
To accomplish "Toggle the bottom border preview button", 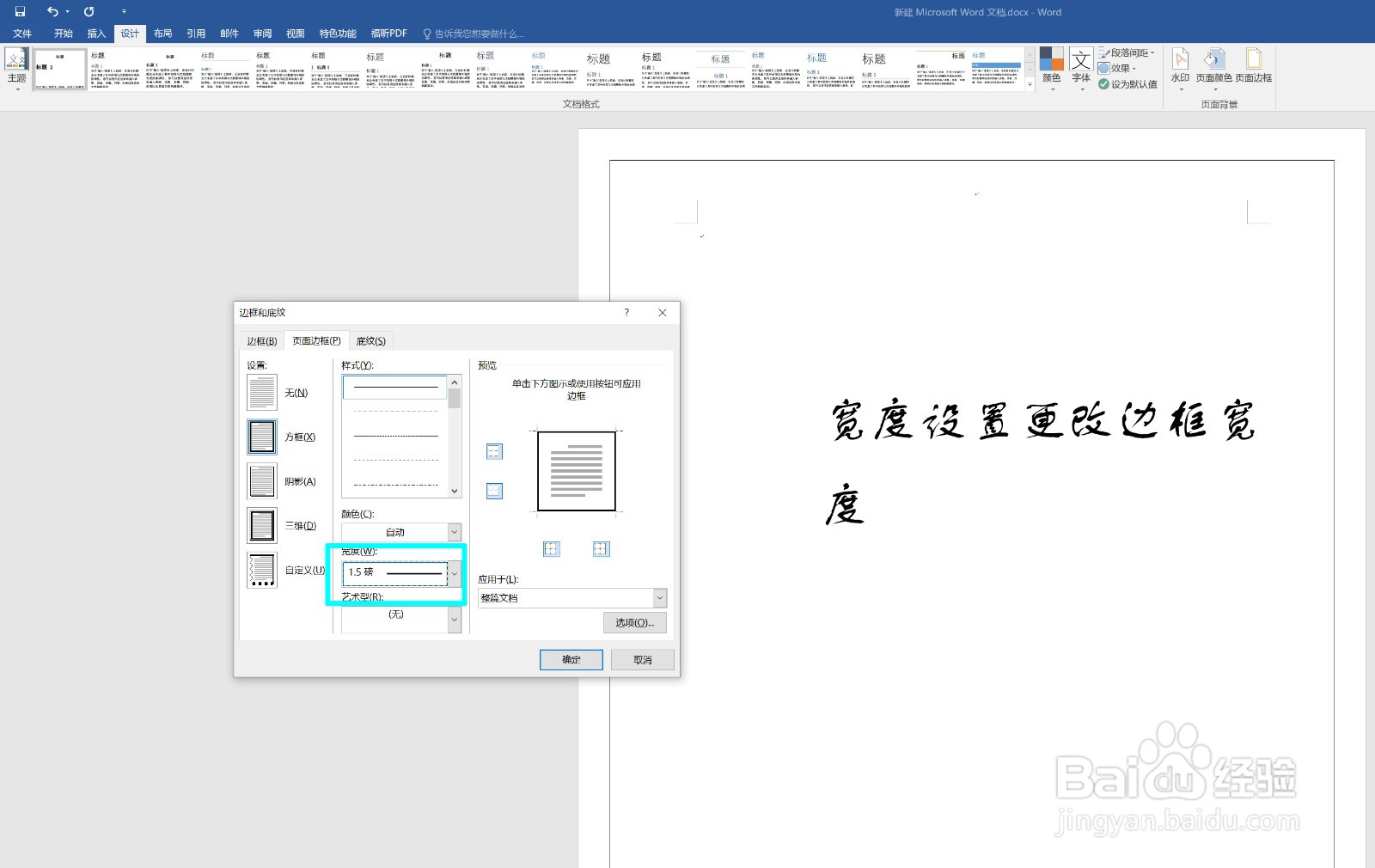I will [493, 491].
